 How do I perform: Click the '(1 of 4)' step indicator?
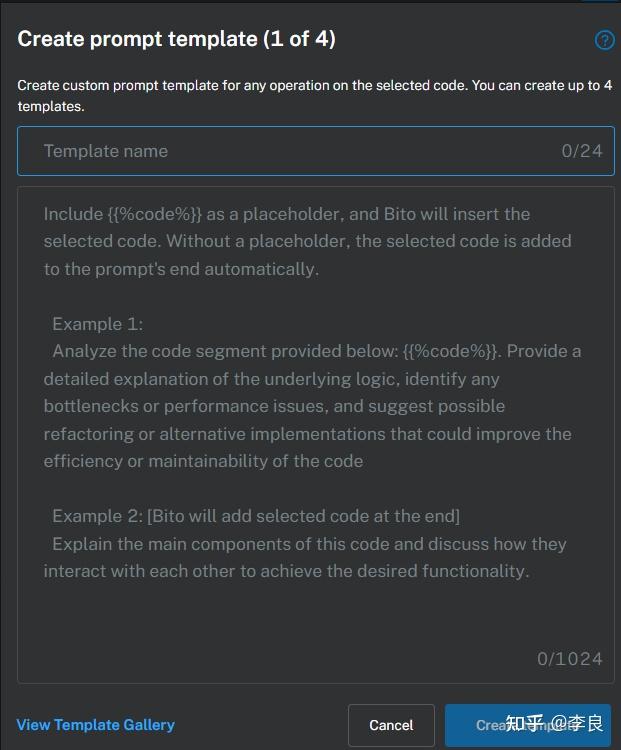coord(299,39)
